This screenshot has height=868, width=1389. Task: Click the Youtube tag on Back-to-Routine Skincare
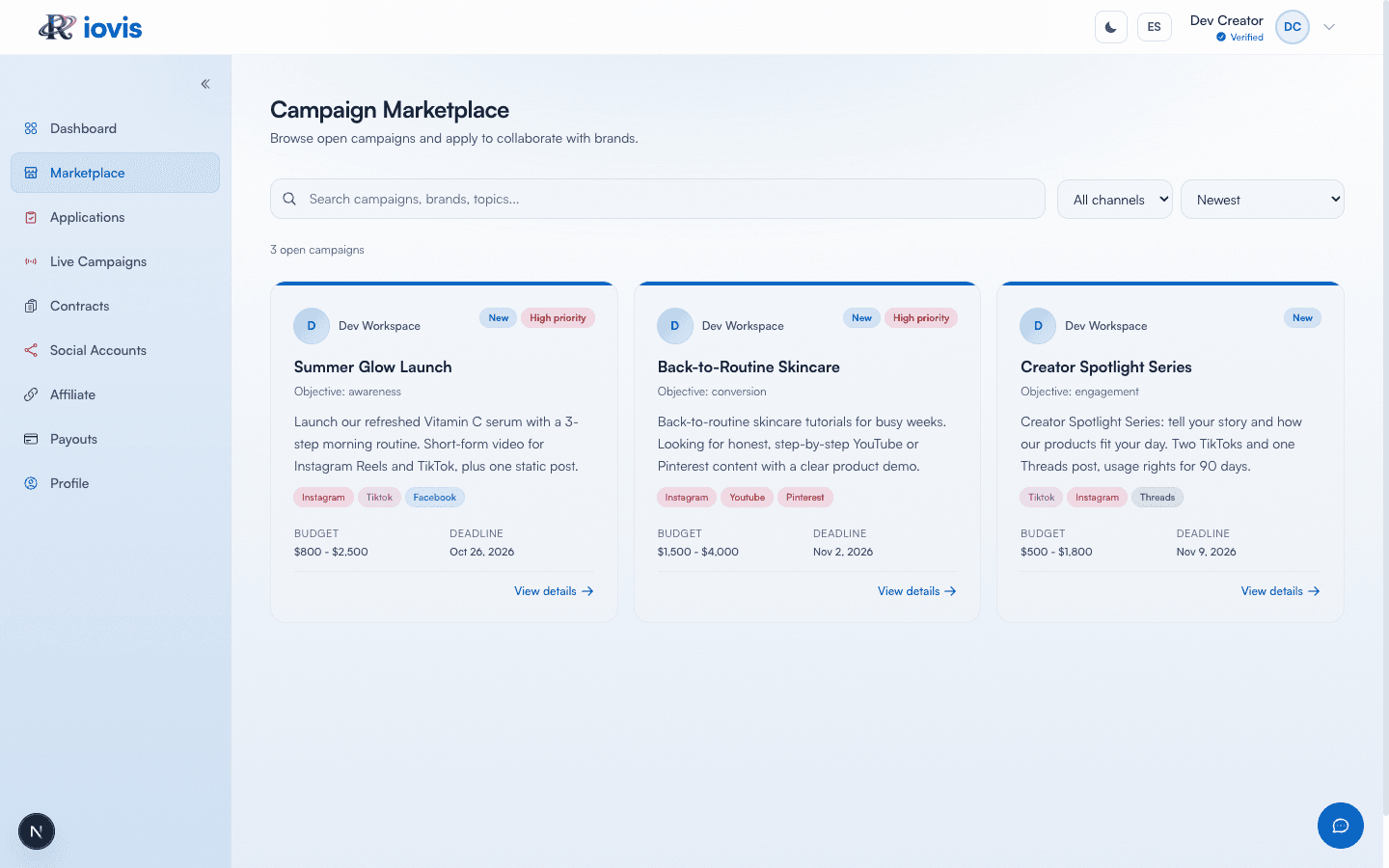coord(748,498)
